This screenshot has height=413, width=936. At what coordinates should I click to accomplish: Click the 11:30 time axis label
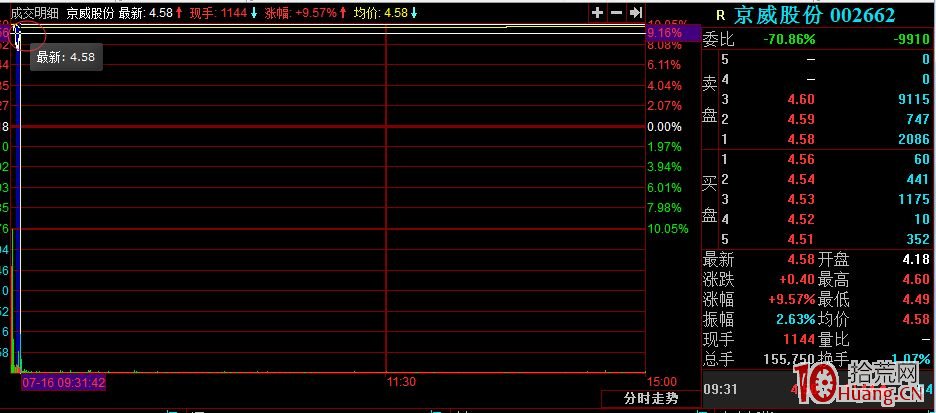point(401,382)
